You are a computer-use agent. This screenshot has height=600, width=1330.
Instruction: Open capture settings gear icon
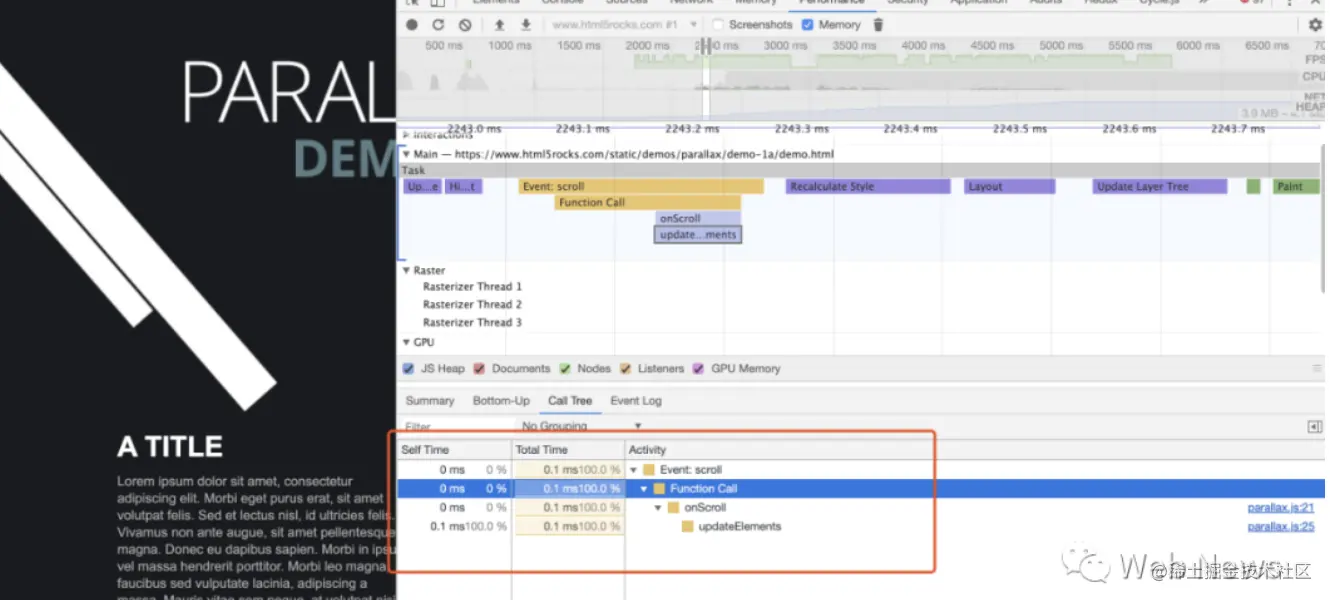(x=1316, y=25)
